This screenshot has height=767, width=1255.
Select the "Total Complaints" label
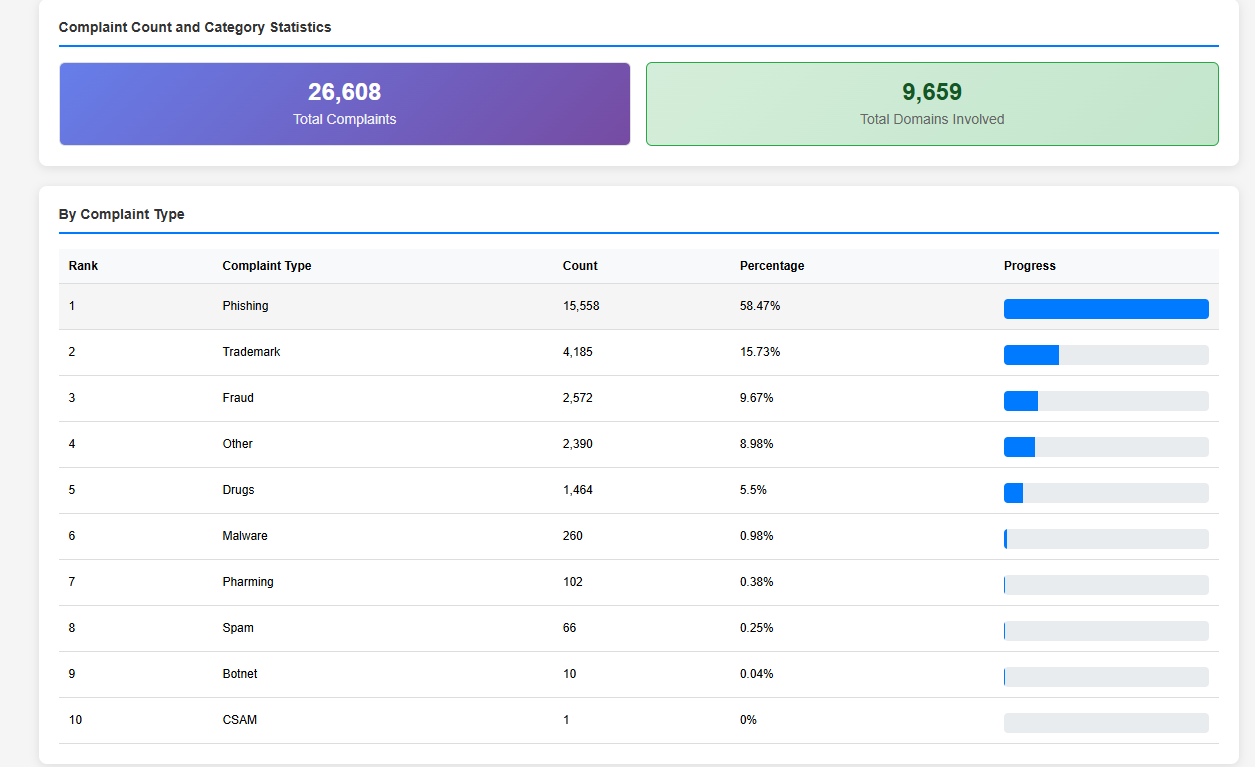pyautogui.click(x=345, y=119)
